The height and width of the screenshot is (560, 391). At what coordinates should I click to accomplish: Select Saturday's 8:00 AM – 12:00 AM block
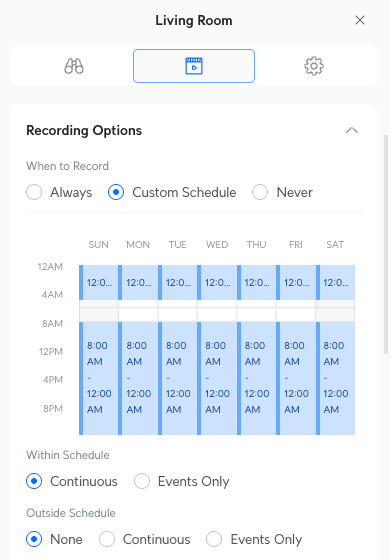pos(335,378)
